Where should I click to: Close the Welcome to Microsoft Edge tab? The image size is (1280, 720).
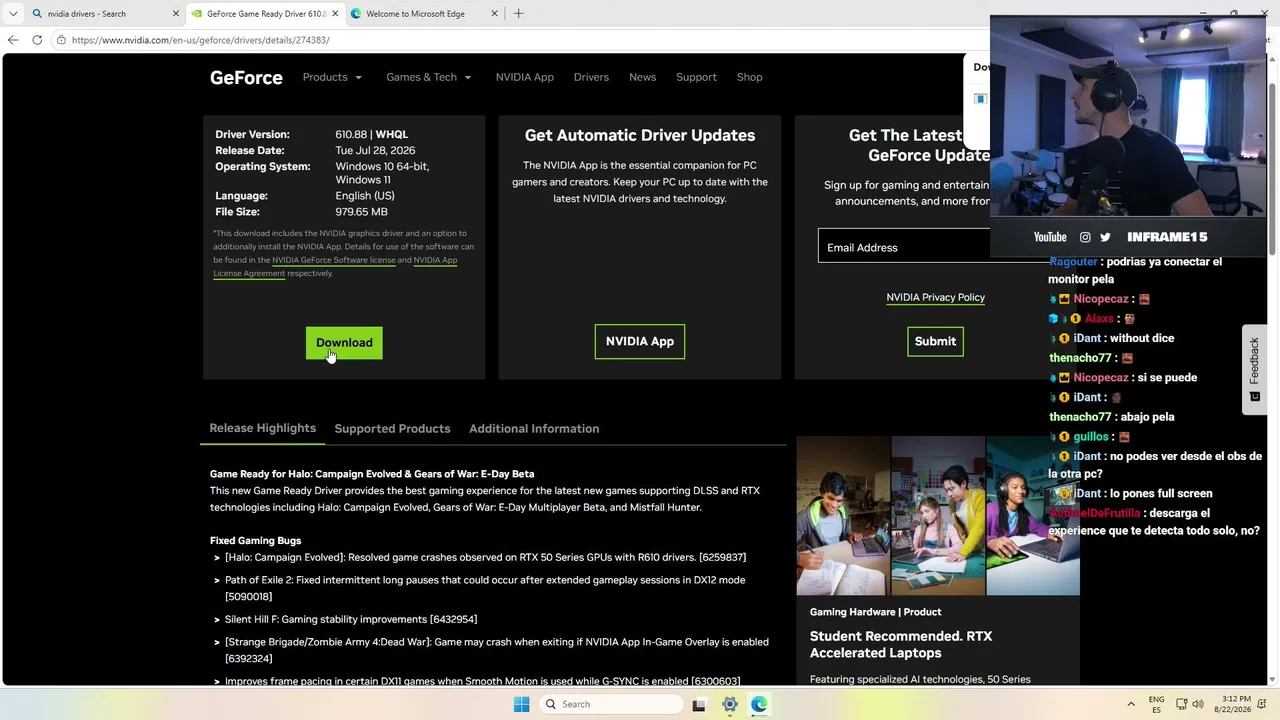494,14
